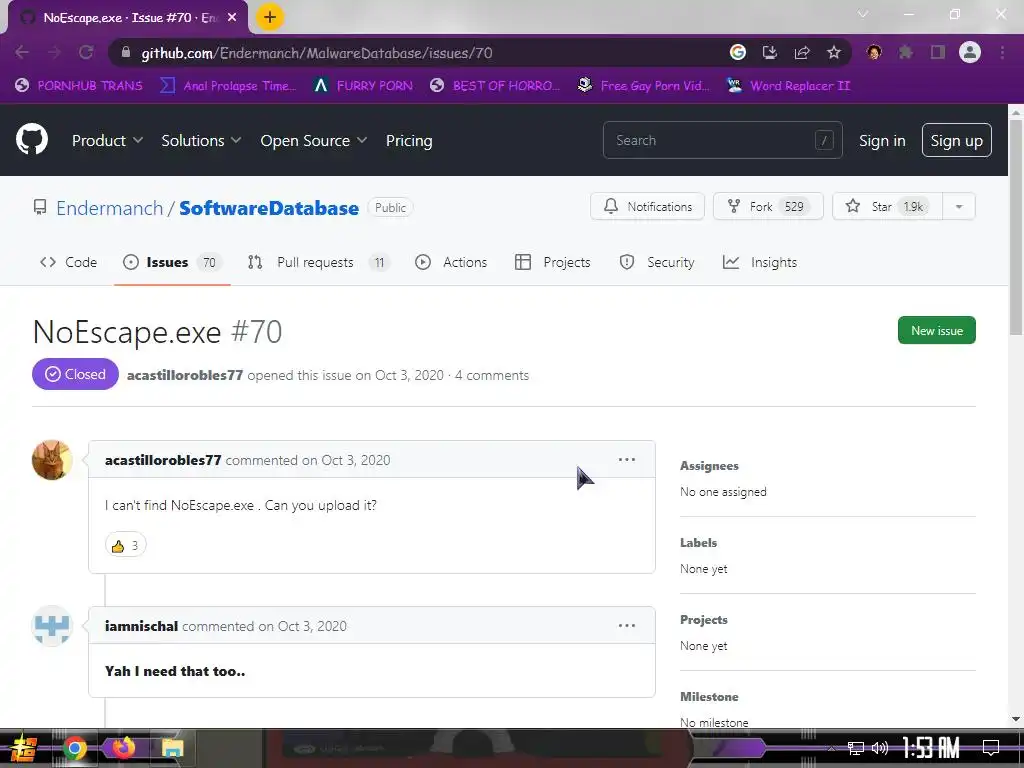Click the Closed status badge

coord(75,374)
